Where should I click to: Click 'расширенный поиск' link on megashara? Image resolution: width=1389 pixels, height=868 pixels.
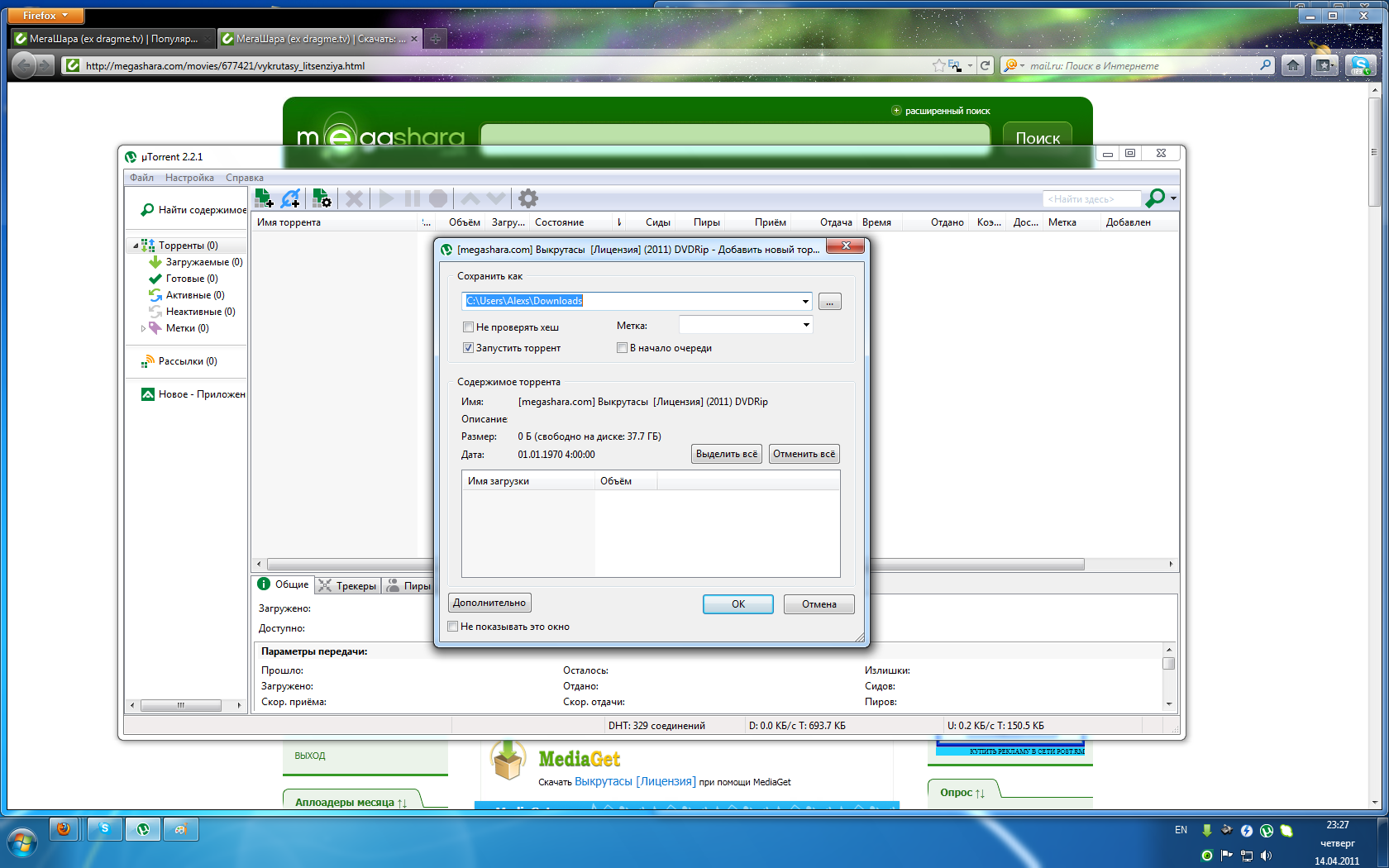point(947,111)
